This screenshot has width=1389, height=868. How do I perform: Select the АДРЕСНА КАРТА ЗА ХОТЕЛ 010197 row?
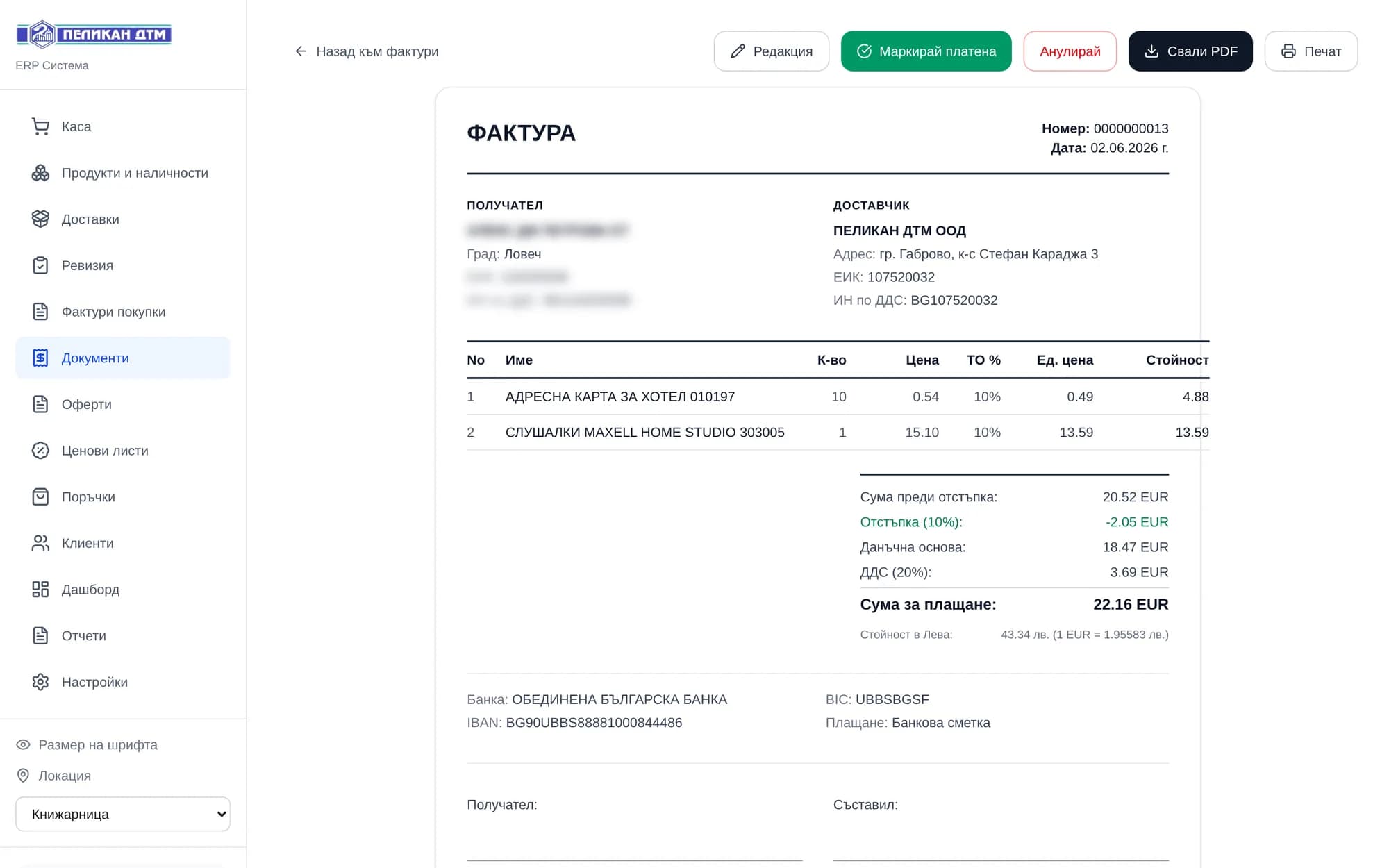(838, 397)
